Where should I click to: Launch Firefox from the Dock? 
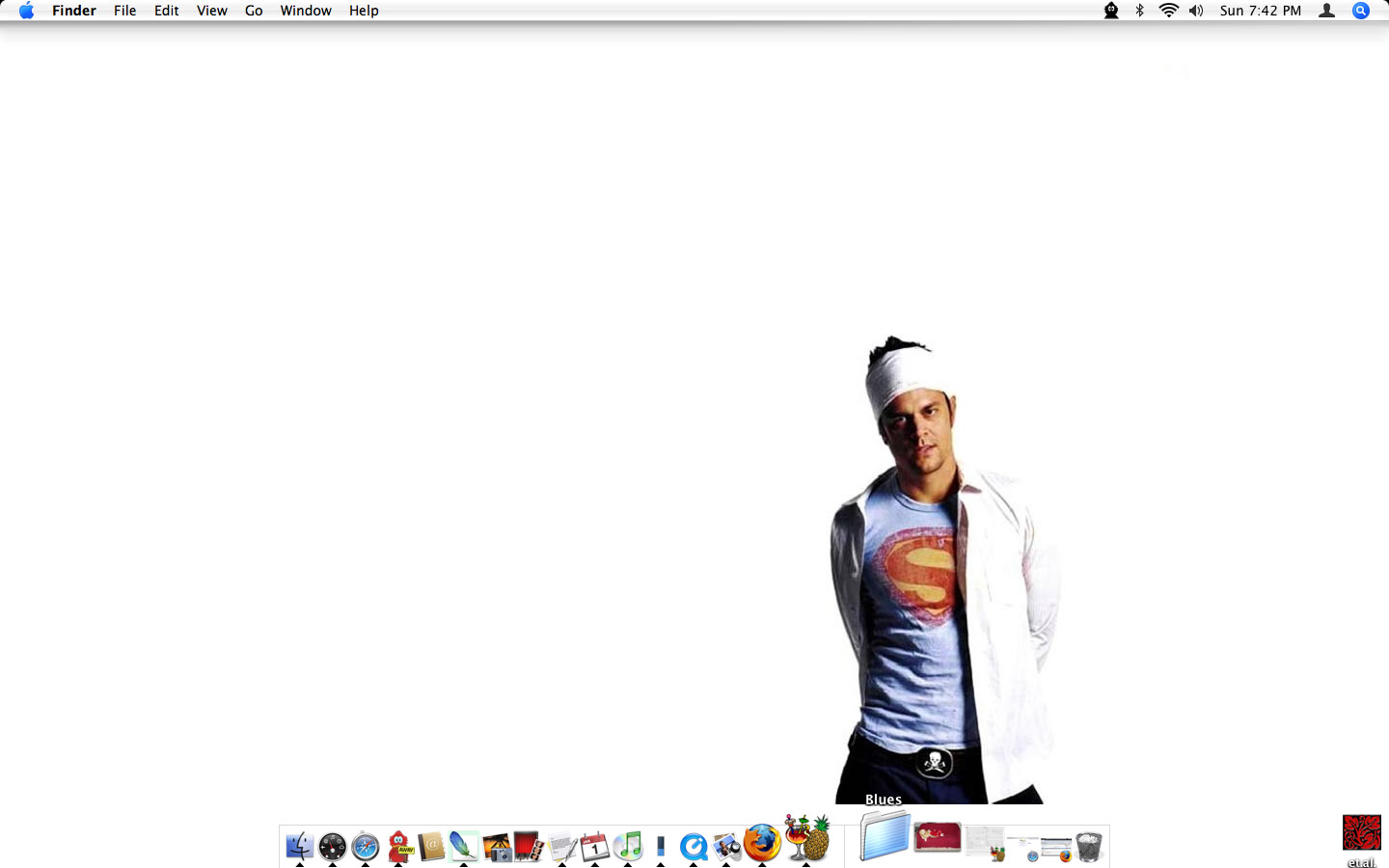(x=762, y=843)
